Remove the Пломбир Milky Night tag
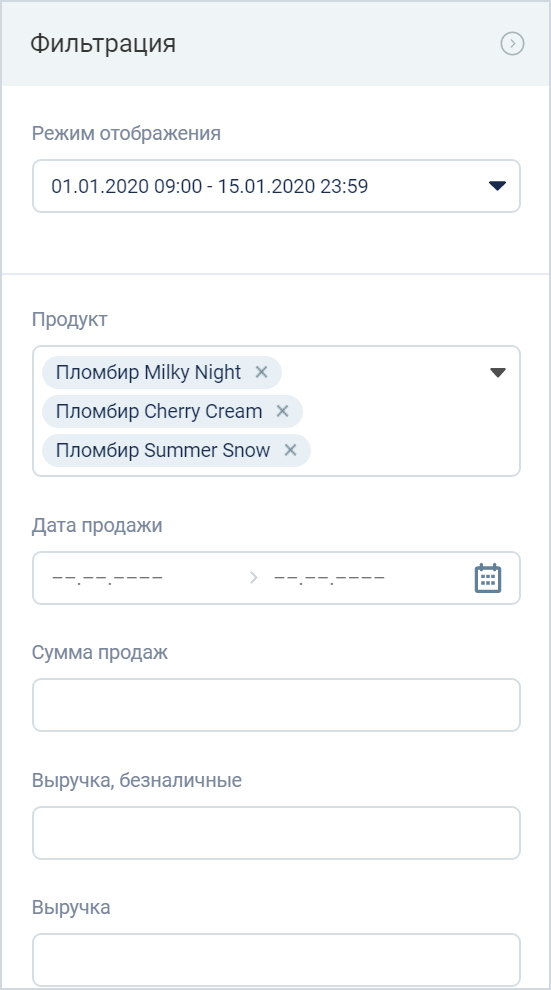The height and width of the screenshot is (990, 551). click(x=261, y=373)
